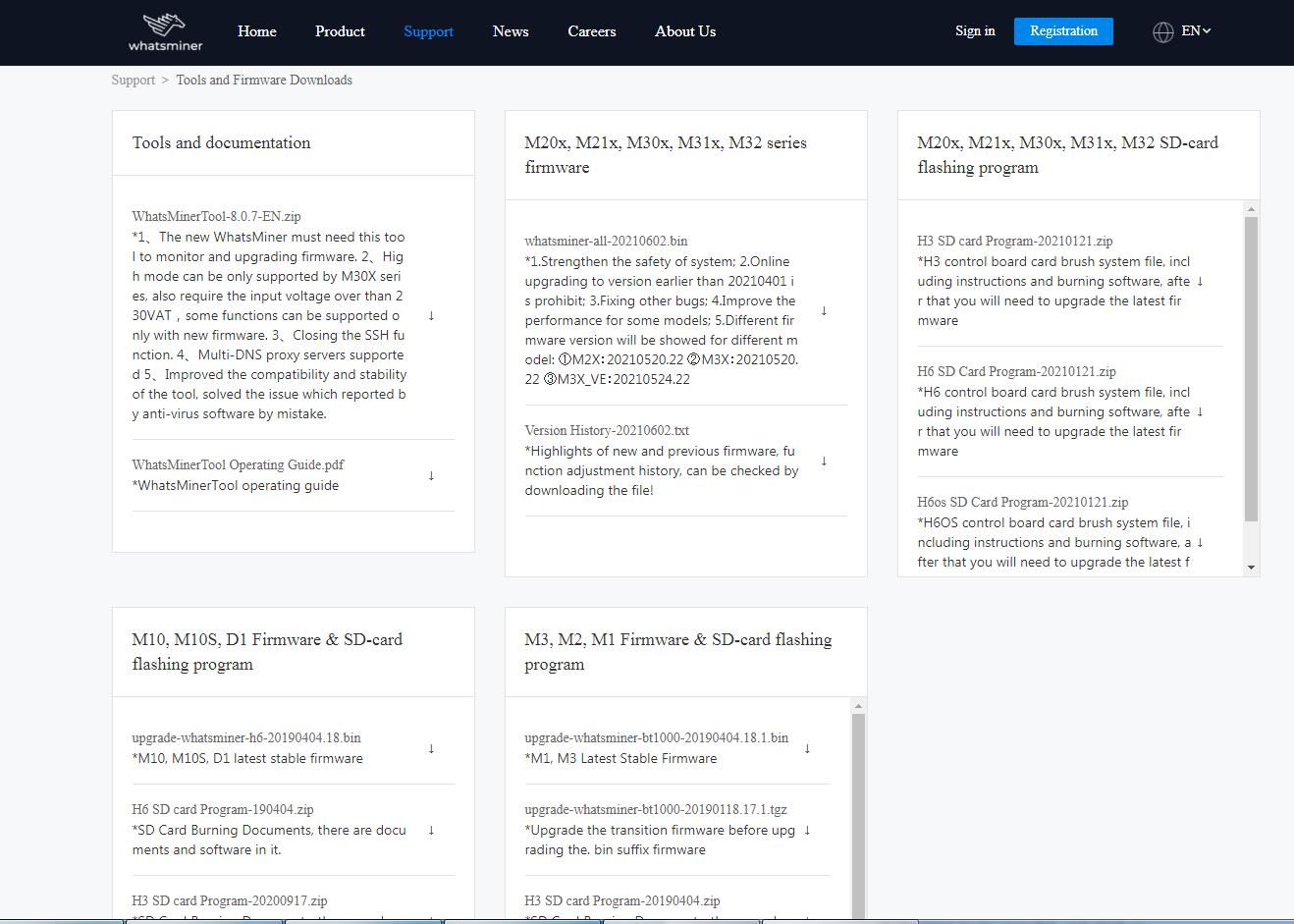
Task: Open the Careers page
Action: (x=591, y=31)
